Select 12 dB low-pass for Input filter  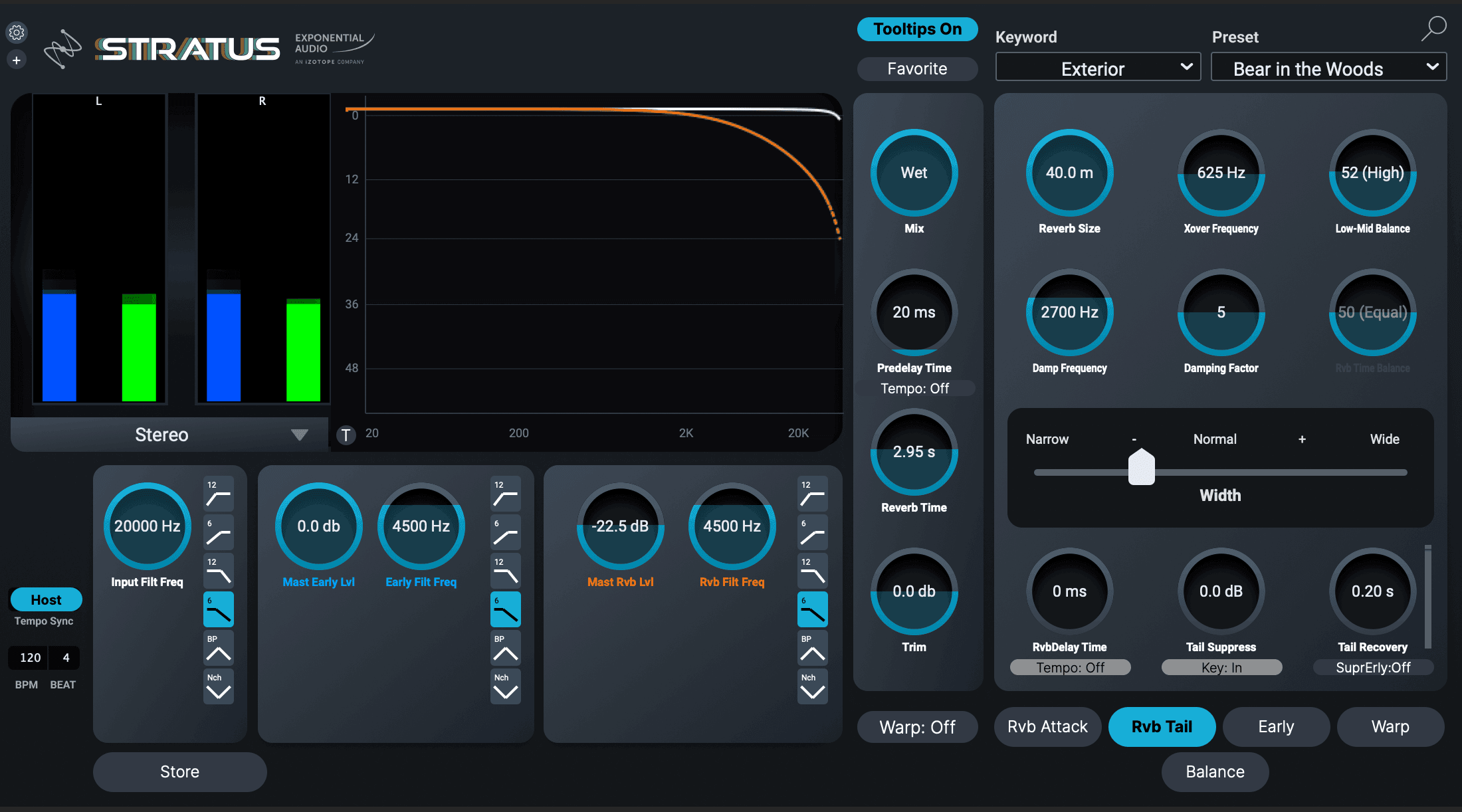[x=218, y=571]
